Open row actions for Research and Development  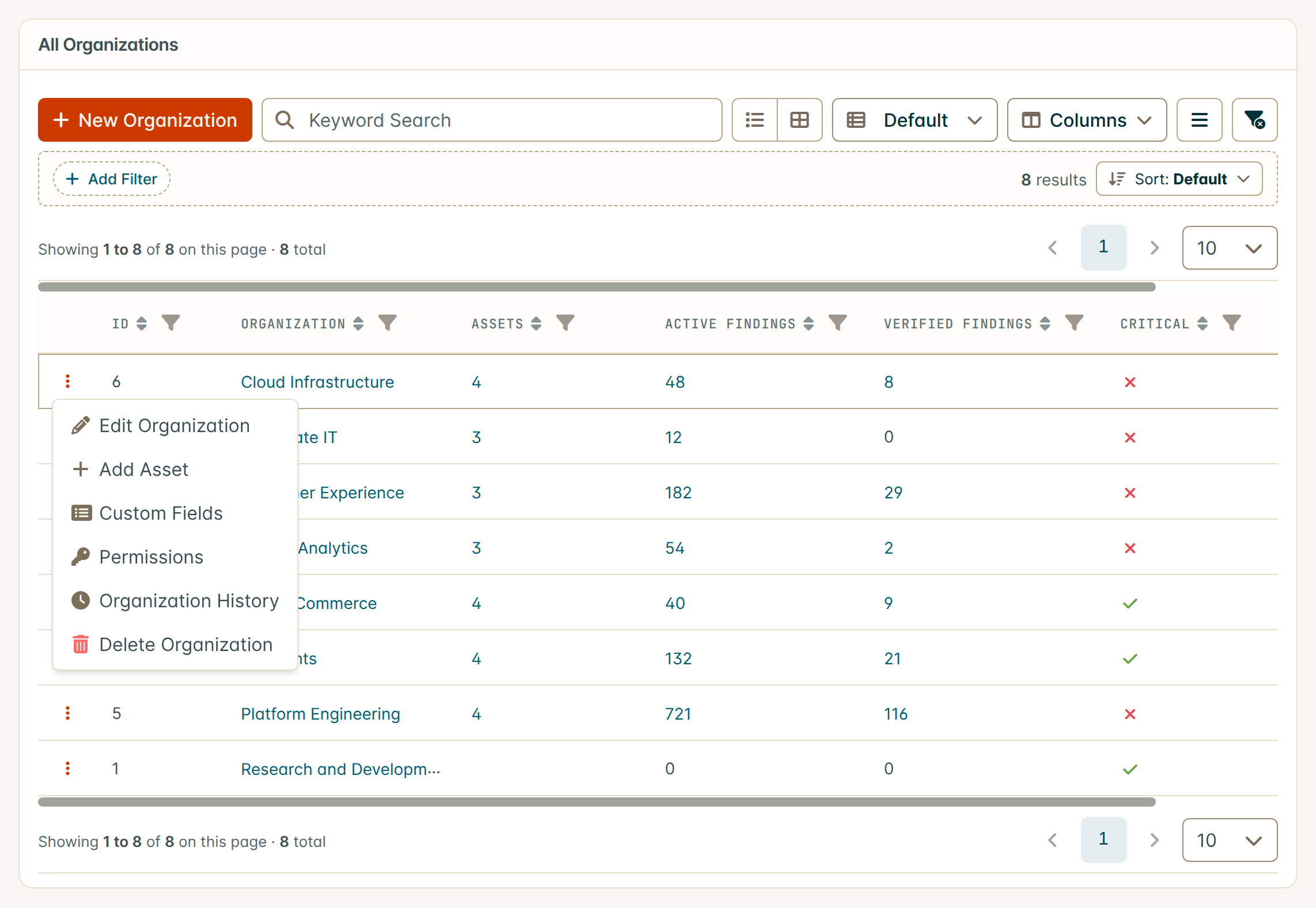(68, 769)
